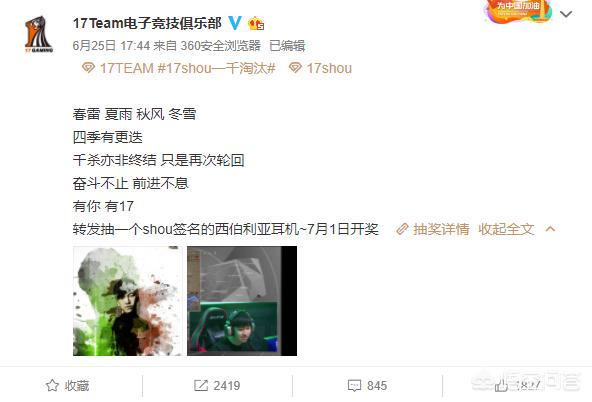
Task: Open 抽奖详情 lottery details link
Action: click(x=441, y=229)
